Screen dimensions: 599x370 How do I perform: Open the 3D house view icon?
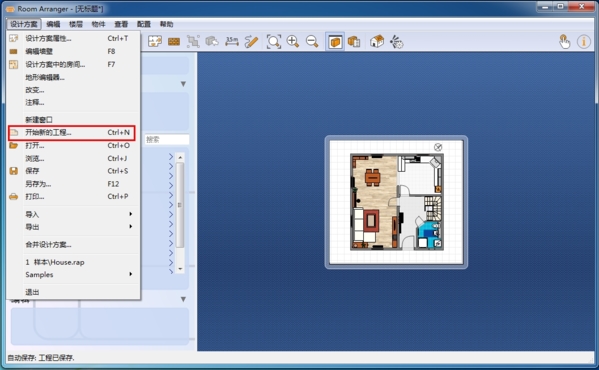(377, 41)
